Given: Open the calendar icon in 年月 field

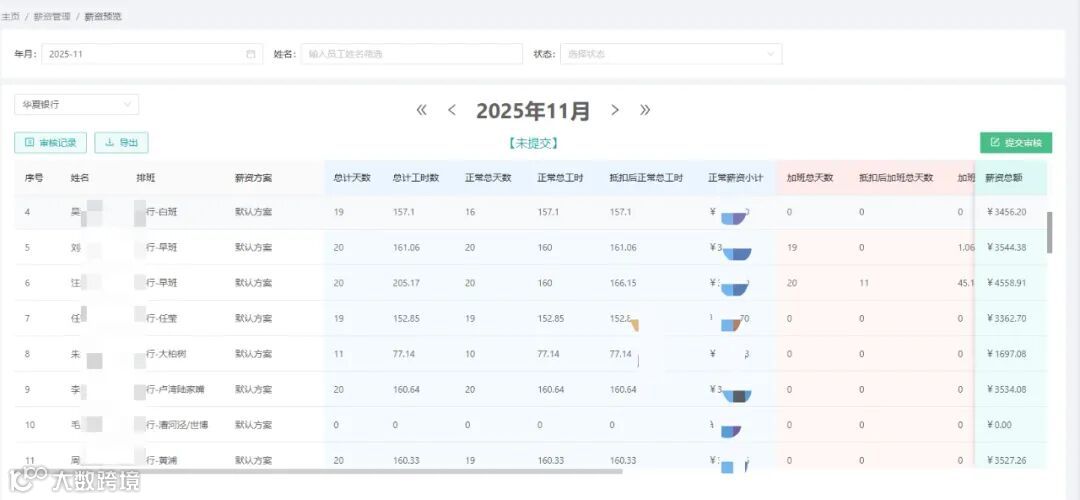Looking at the screenshot, I should click(251, 54).
